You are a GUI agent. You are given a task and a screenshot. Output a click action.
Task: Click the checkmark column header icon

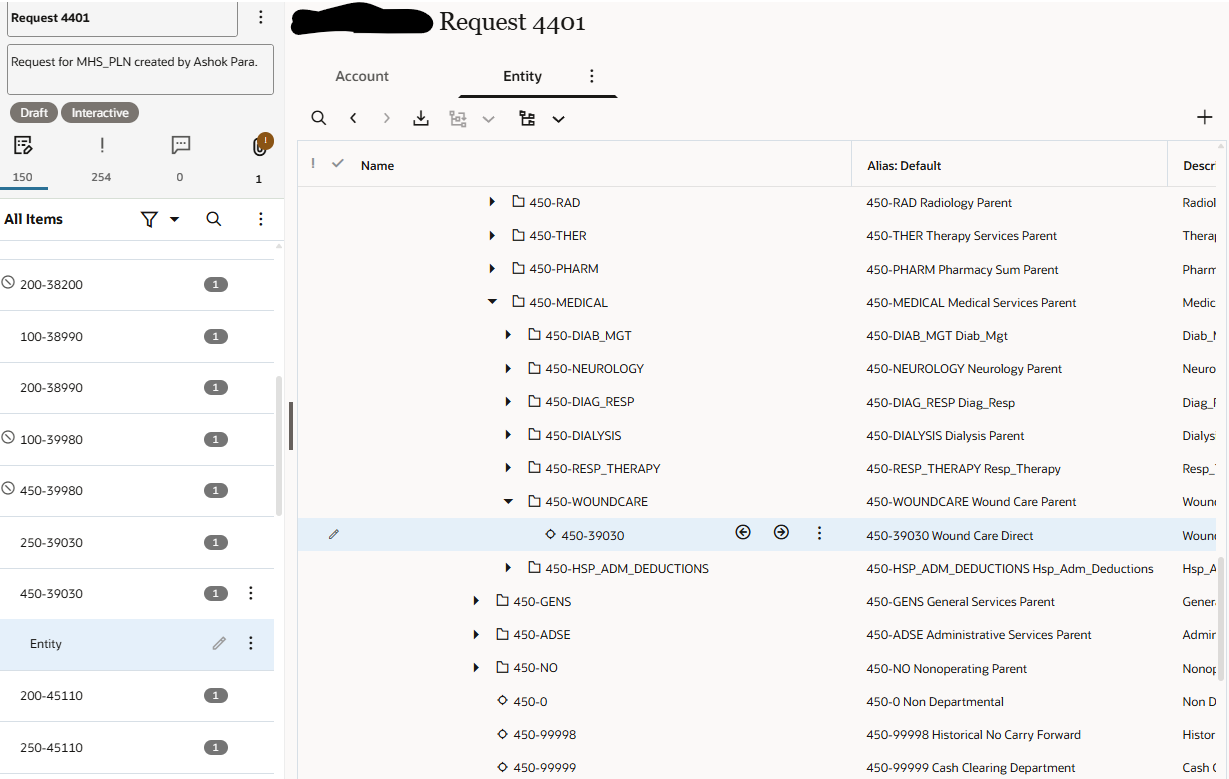pos(338,164)
